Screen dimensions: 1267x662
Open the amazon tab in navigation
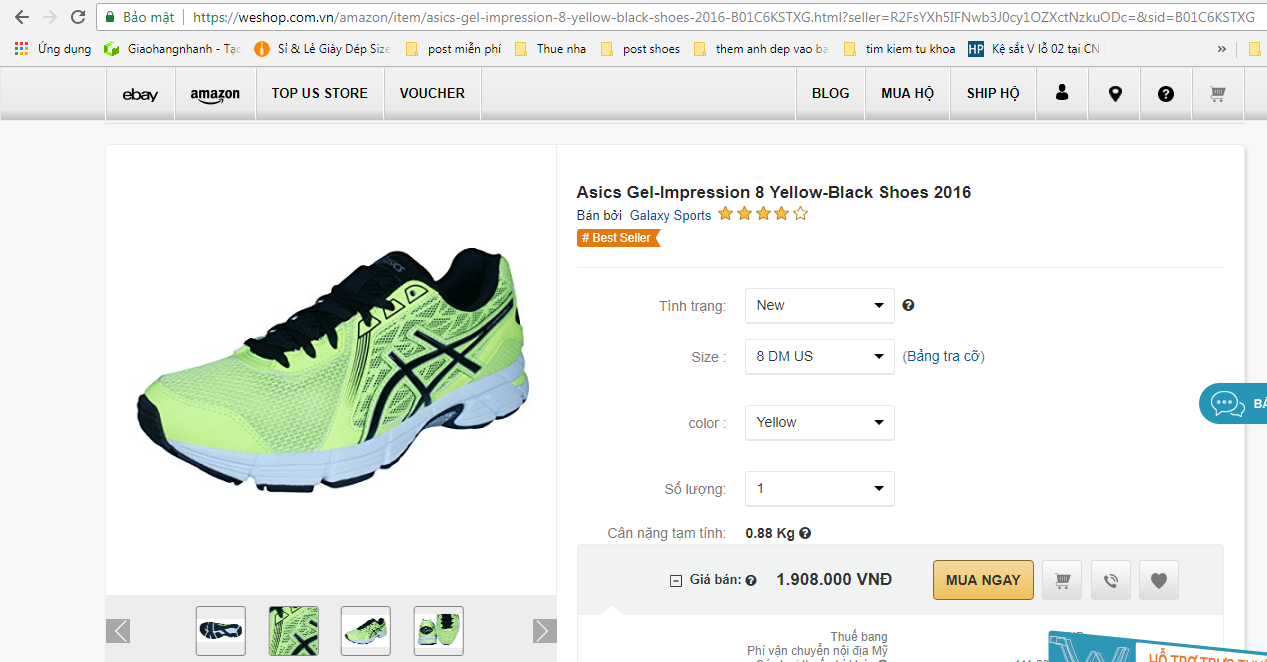(215, 93)
